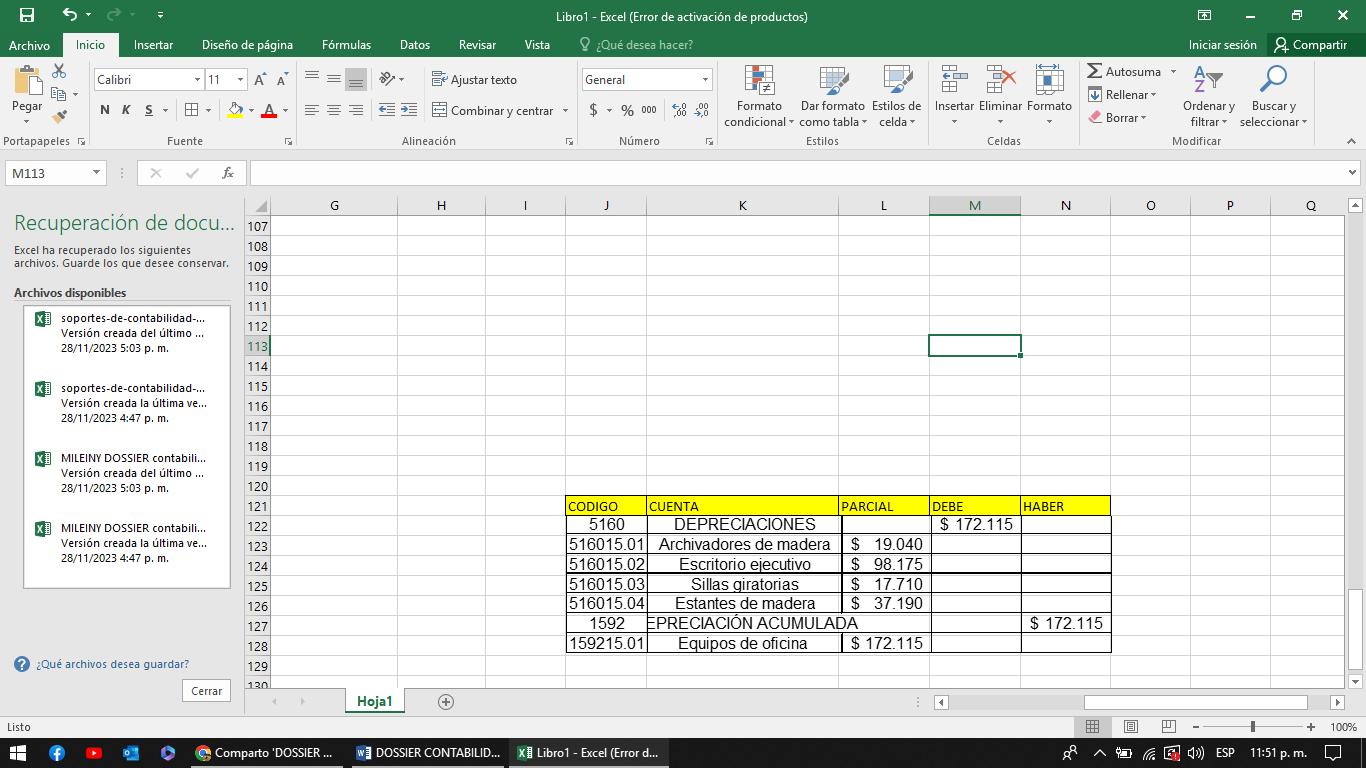This screenshot has width=1366, height=768.
Task: Open Estilos de celda gallery
Action: pos(896,96)
